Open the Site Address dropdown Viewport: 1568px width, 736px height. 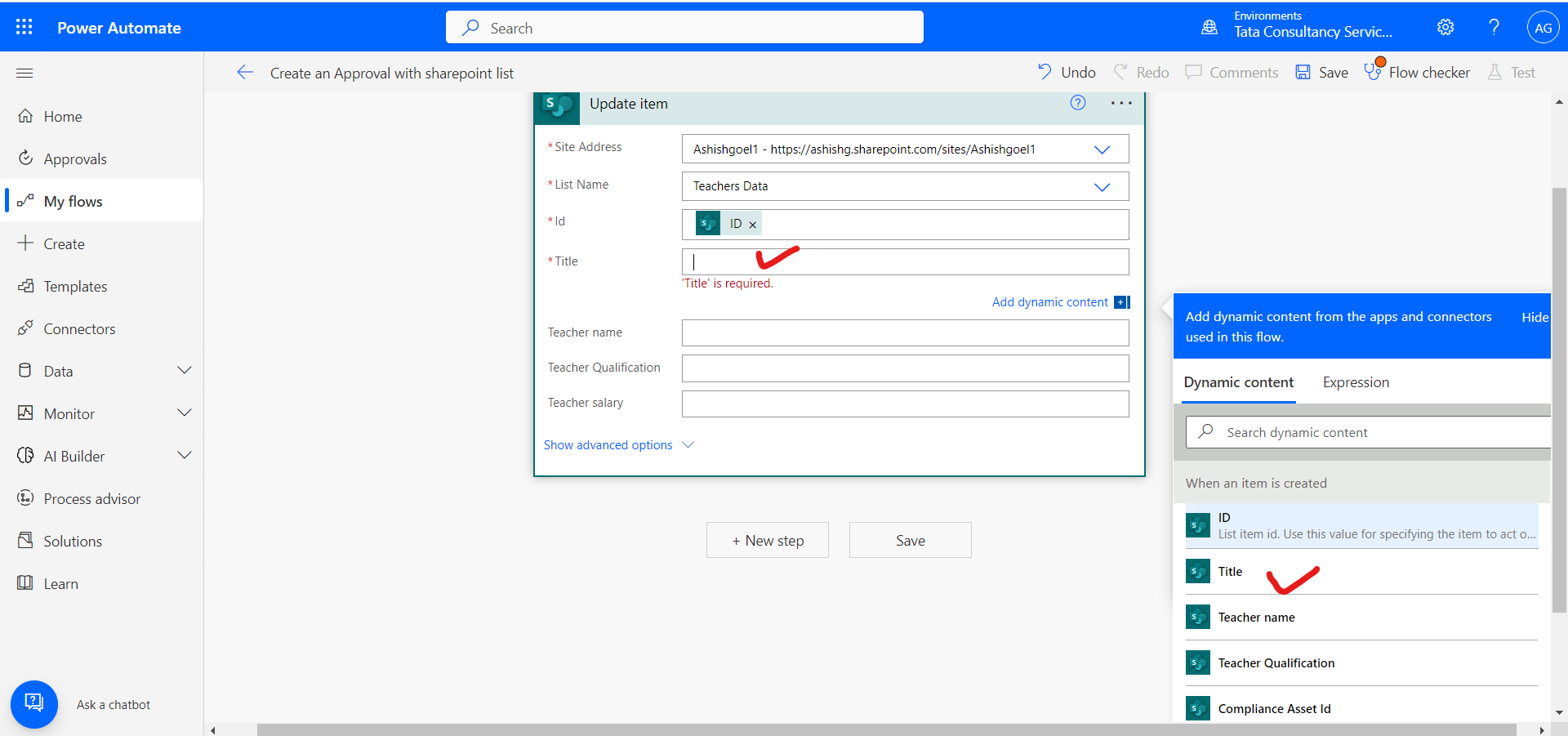[x=1102, y=149]
